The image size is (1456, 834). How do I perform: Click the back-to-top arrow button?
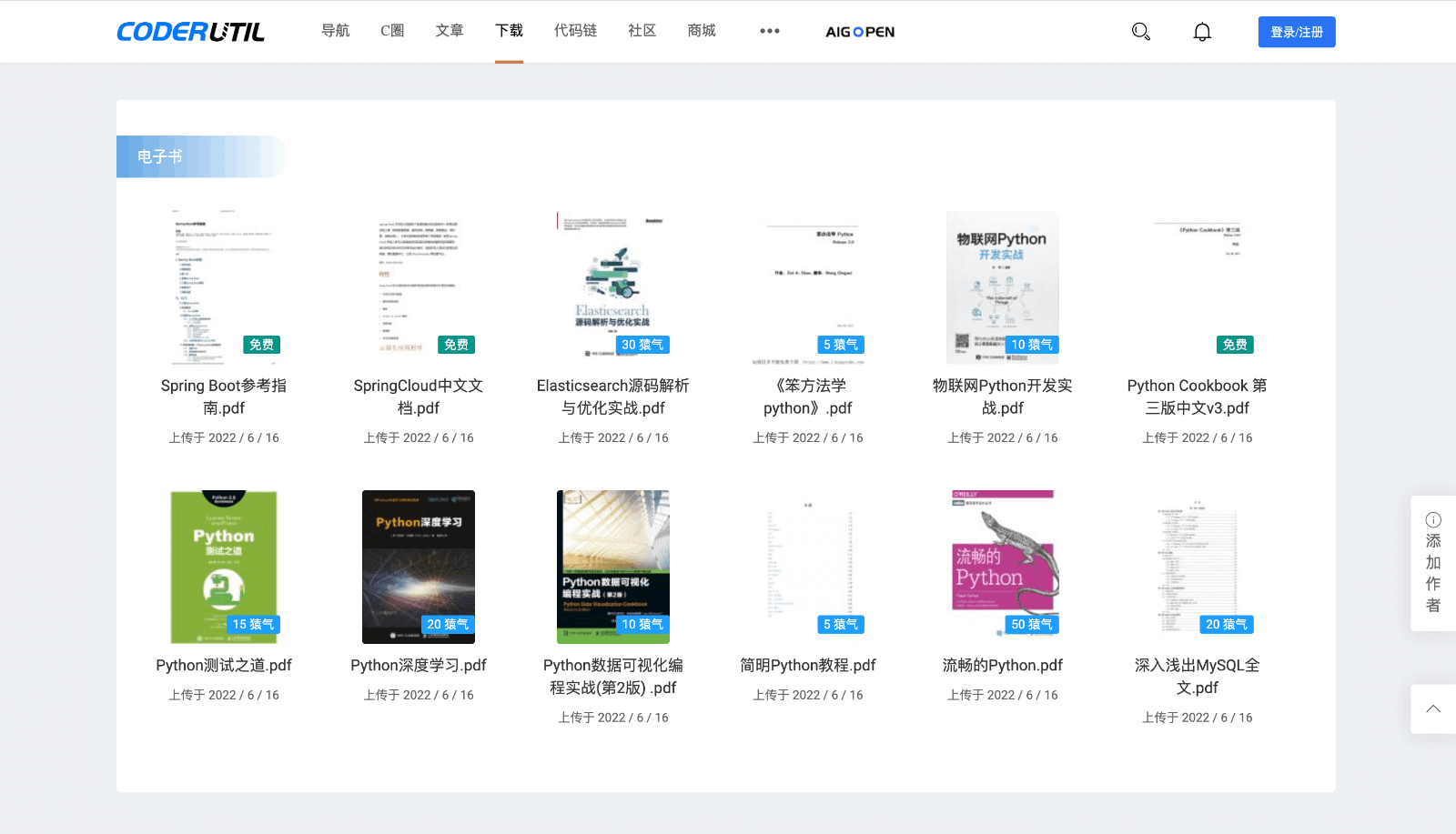pyautogui.click(x=1433, y=709)
